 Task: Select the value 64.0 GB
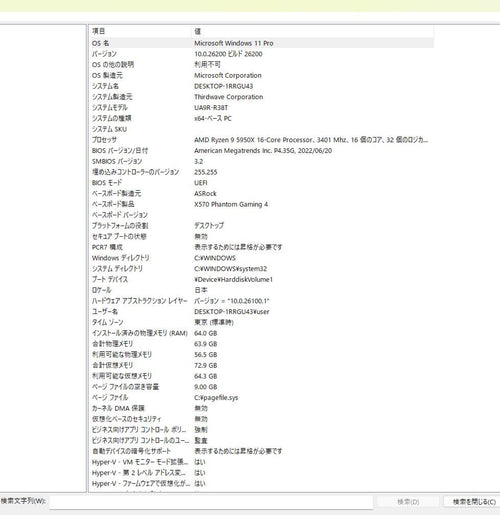click(x=206, y=333)
